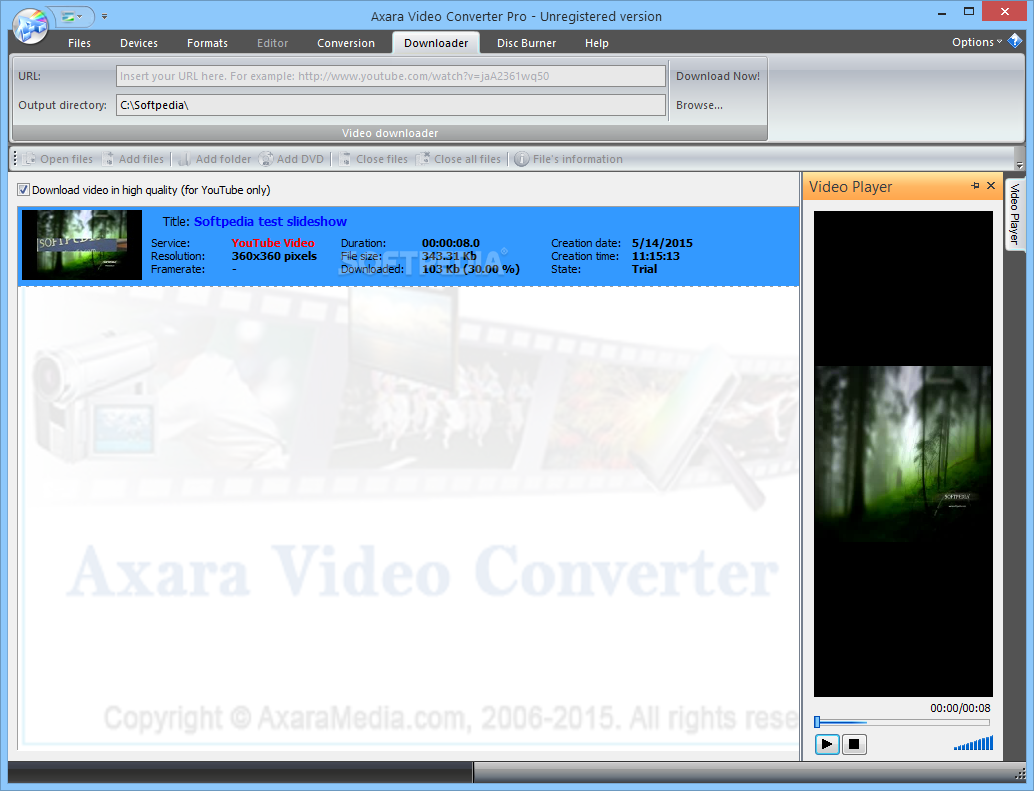This screenshot has height=791, width=1034.
Task: Expand the customize quick access arrow
Action: click(x=104, y=16)
